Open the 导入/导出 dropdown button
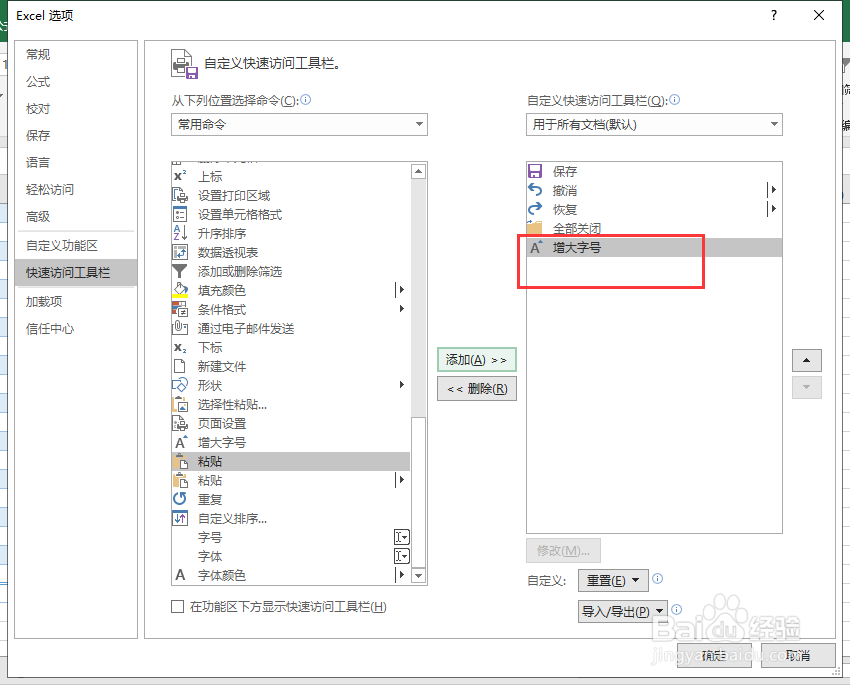This screenshot has width=850, height=685. coord(623,611)
